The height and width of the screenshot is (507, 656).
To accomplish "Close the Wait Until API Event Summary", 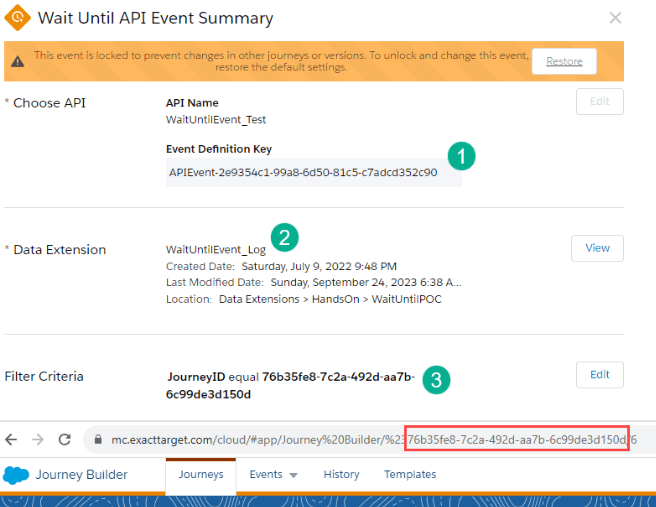I will (615, 18).
